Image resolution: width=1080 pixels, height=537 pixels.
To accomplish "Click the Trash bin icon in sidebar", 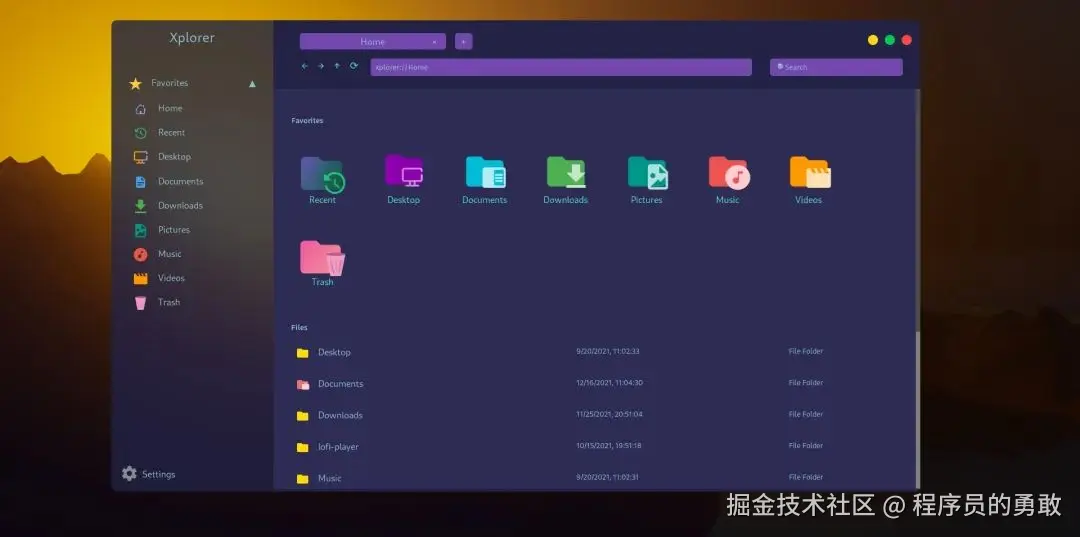I will coord(141,303).
